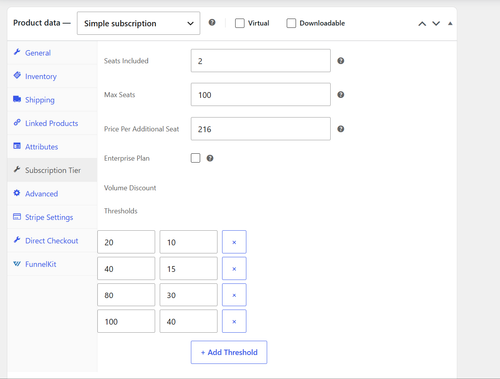Screen dimensions: 500x379
Task: Click the FunnelKit logo icon
Action: coord(17,264)
